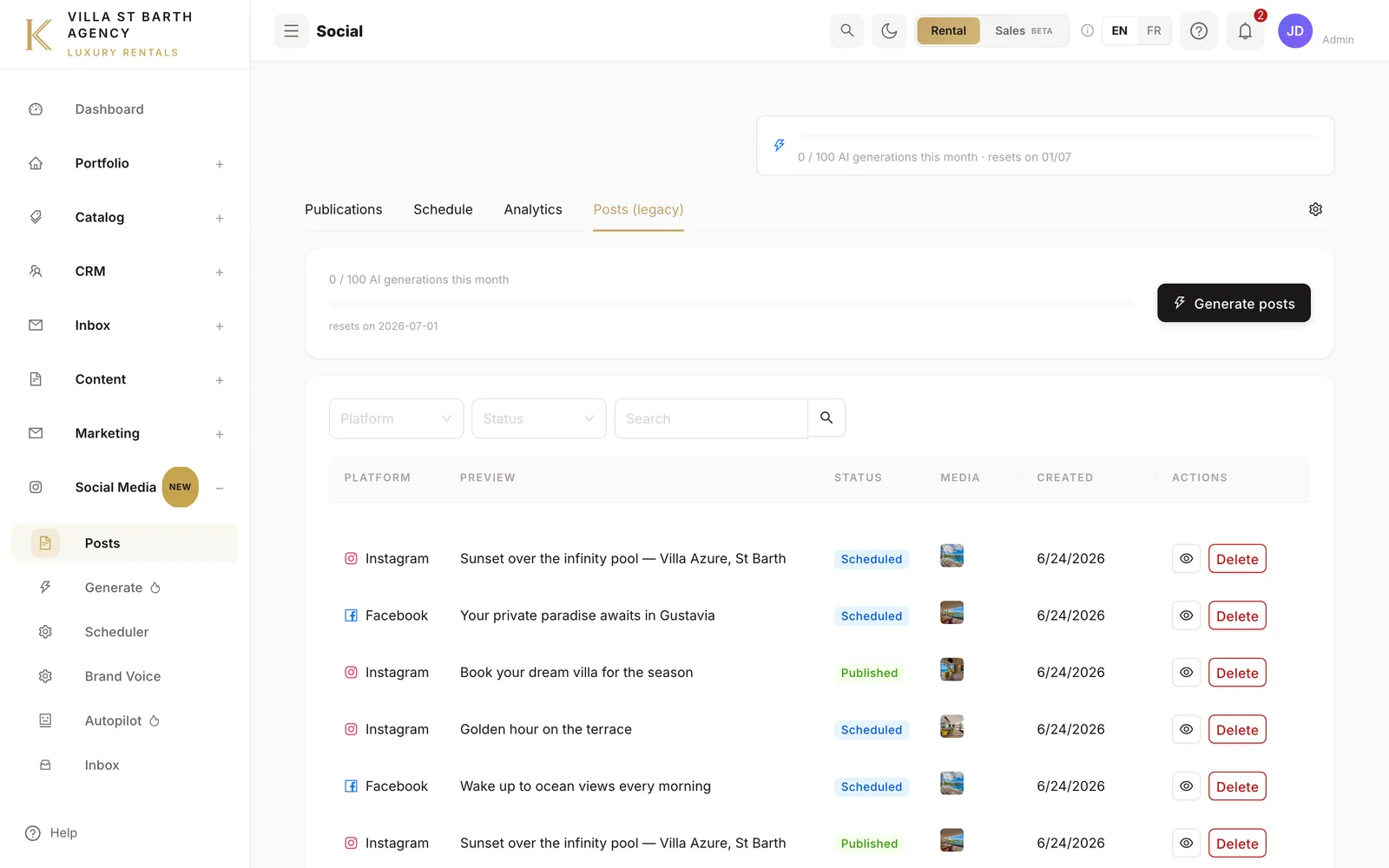Select EN language
This screenshot has width=1389, height=868.
[x=1120, y=31]
